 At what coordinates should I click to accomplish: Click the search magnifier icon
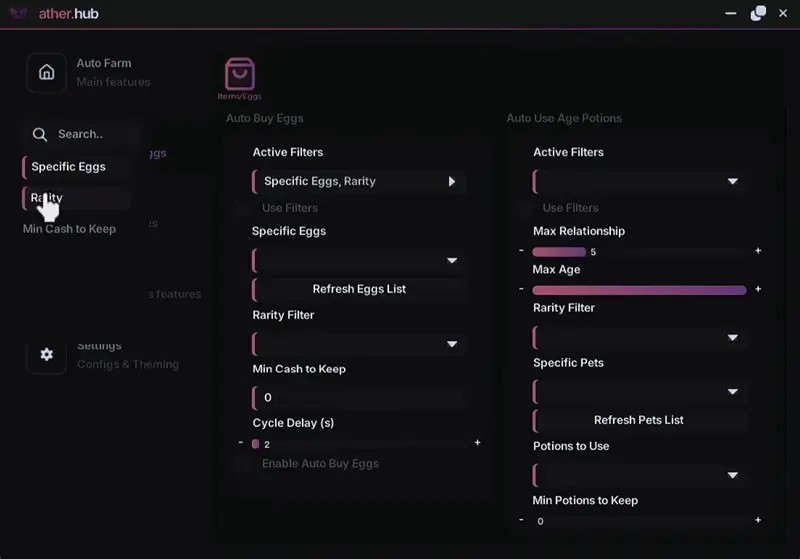click(x=40, y=135)
